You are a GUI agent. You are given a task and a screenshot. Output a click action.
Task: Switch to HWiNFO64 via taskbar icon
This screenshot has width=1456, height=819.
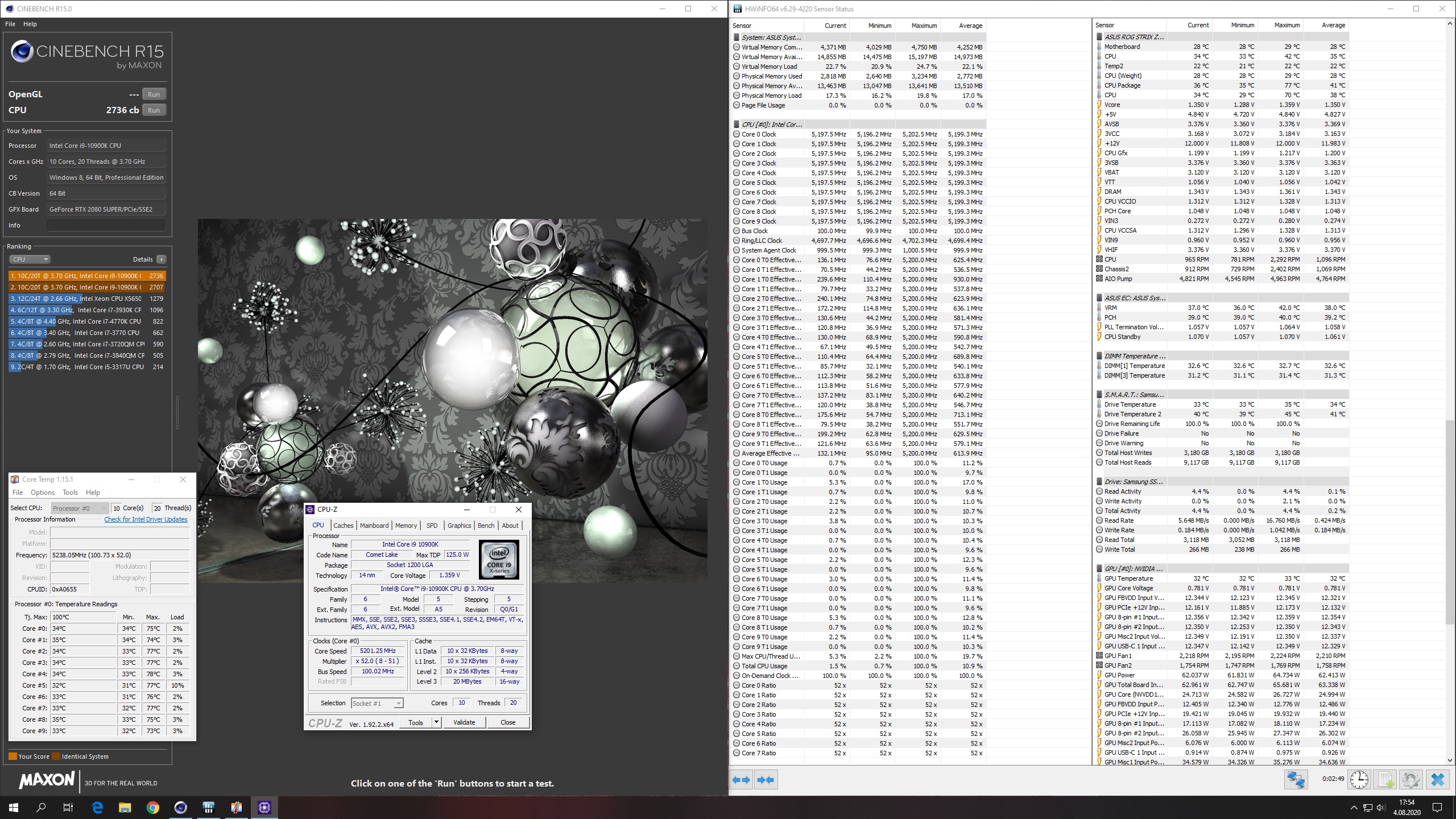click(209, 807)
